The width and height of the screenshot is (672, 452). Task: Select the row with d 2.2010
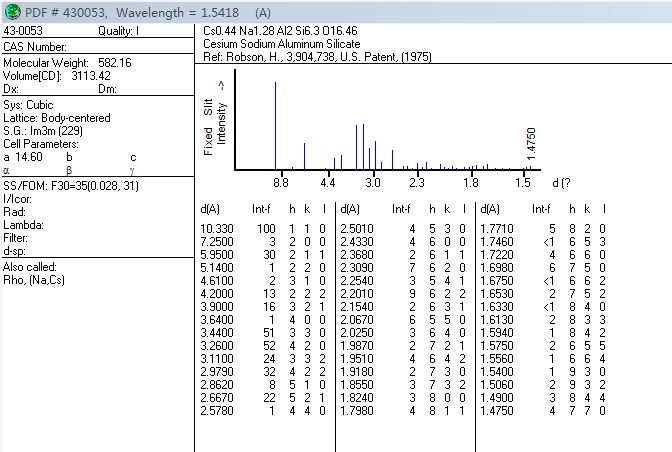click(403, 294)
